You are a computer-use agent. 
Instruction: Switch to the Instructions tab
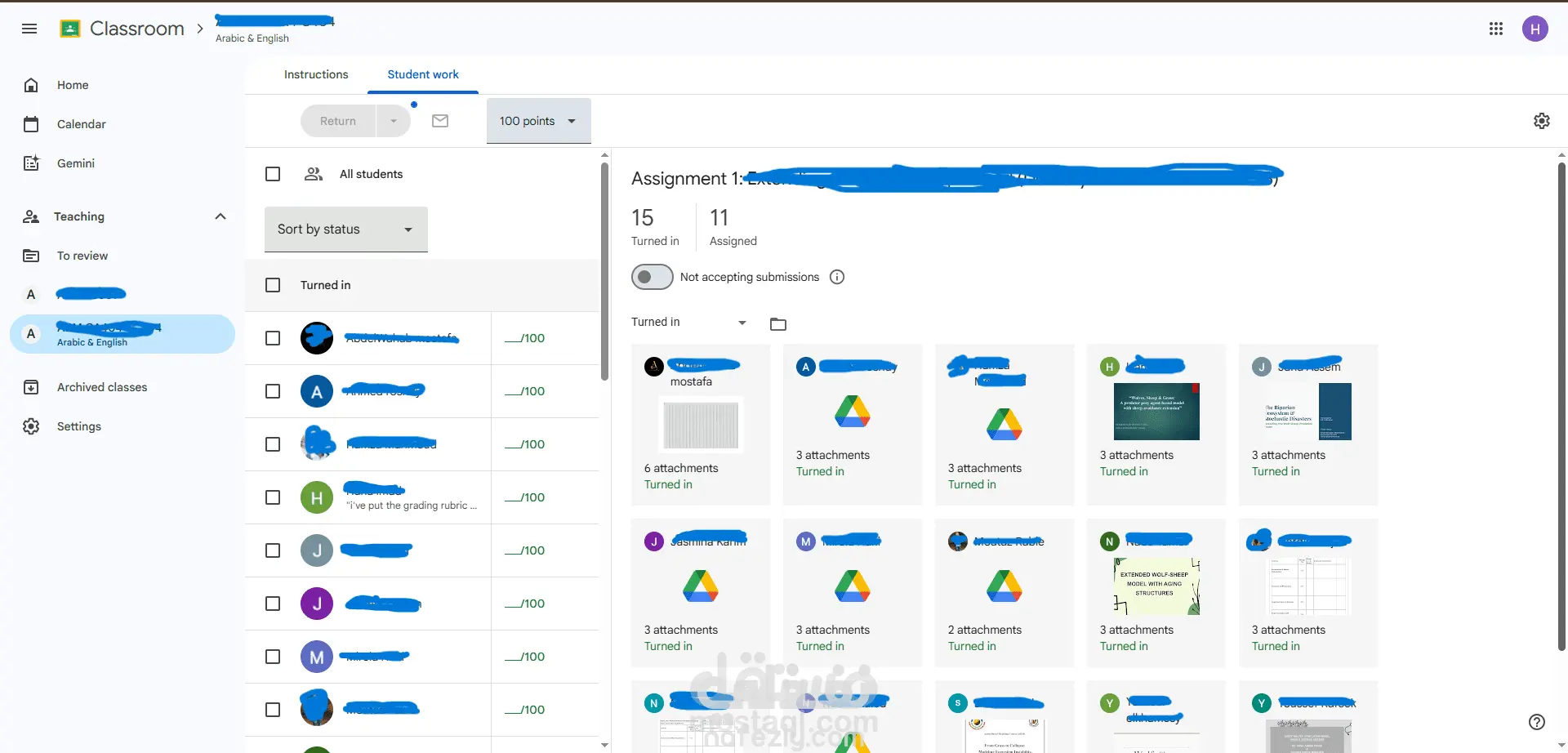click(x=316, y=74)
